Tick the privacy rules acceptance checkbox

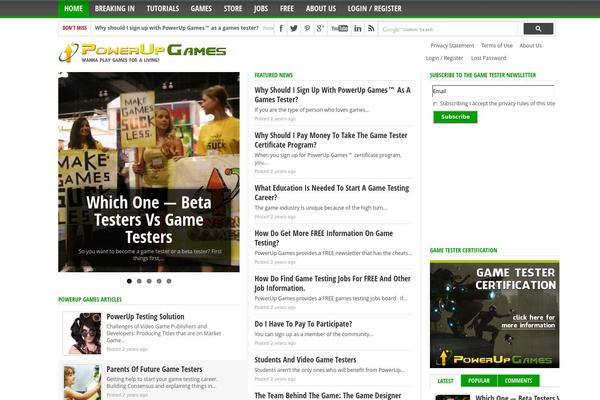(435, 104)
